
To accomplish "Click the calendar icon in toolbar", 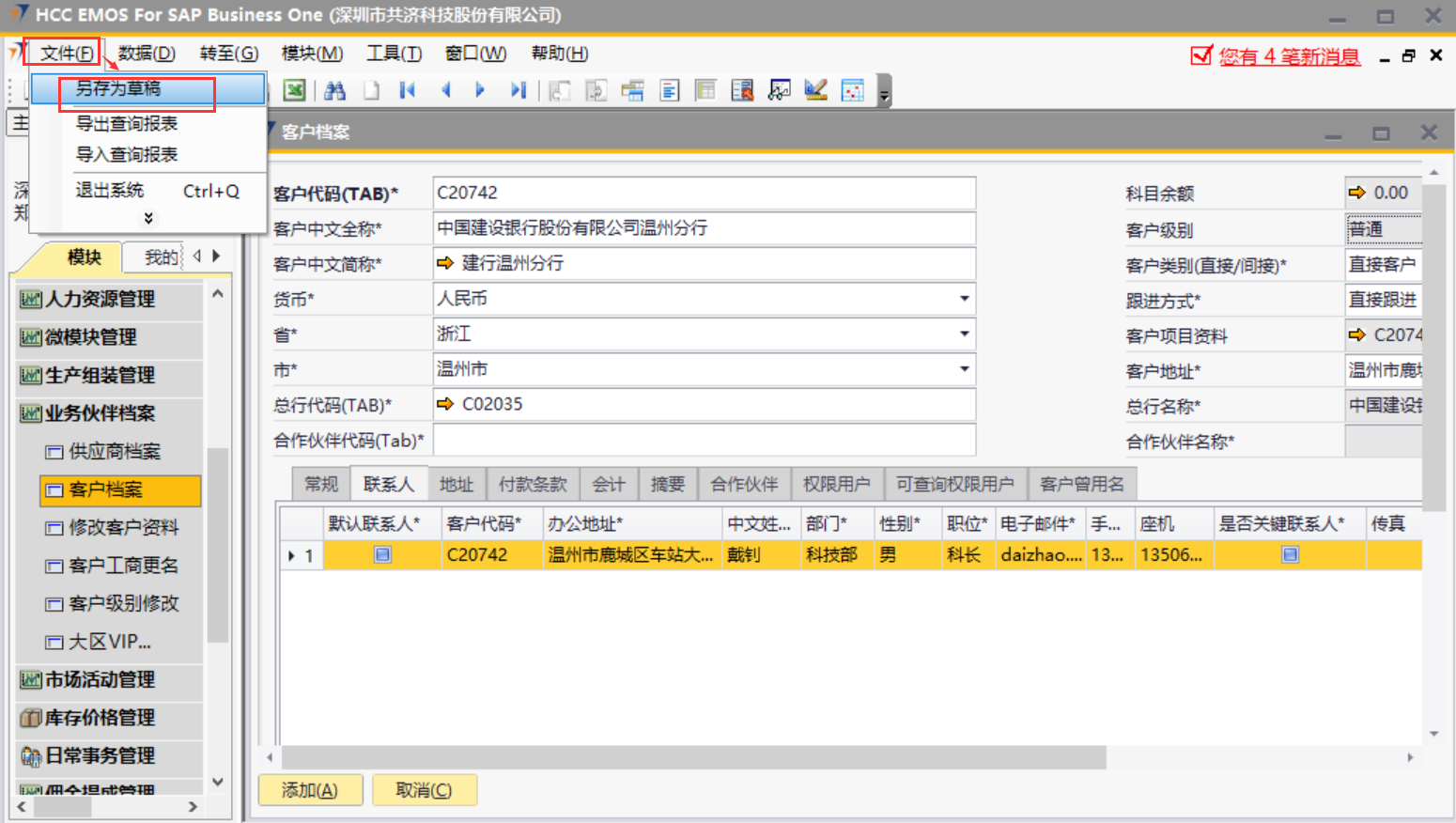I will (852, 90).
